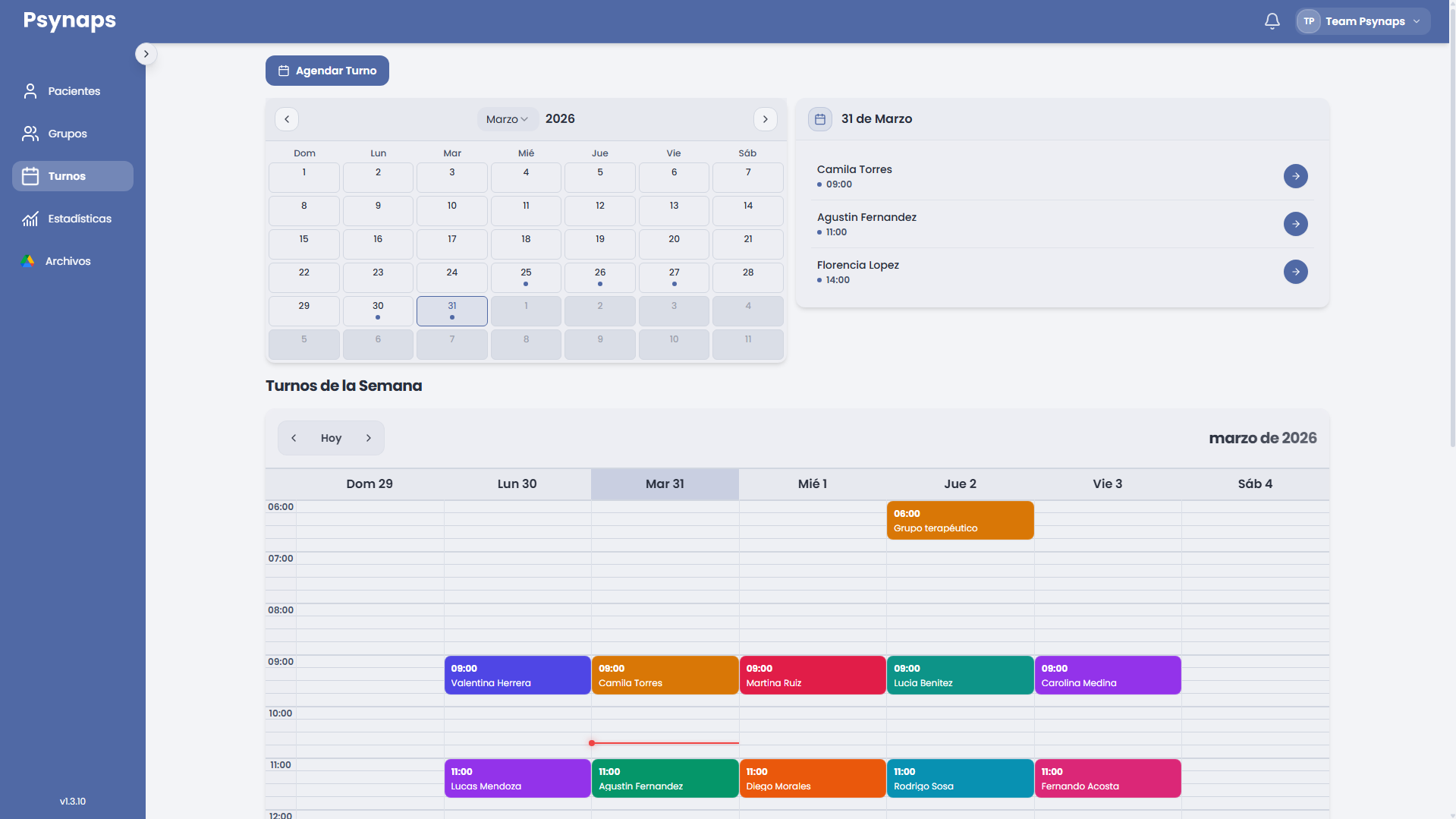1456x819 pixels.
Task: Go to next month in calendar
Action: click(x=765, y=119)
